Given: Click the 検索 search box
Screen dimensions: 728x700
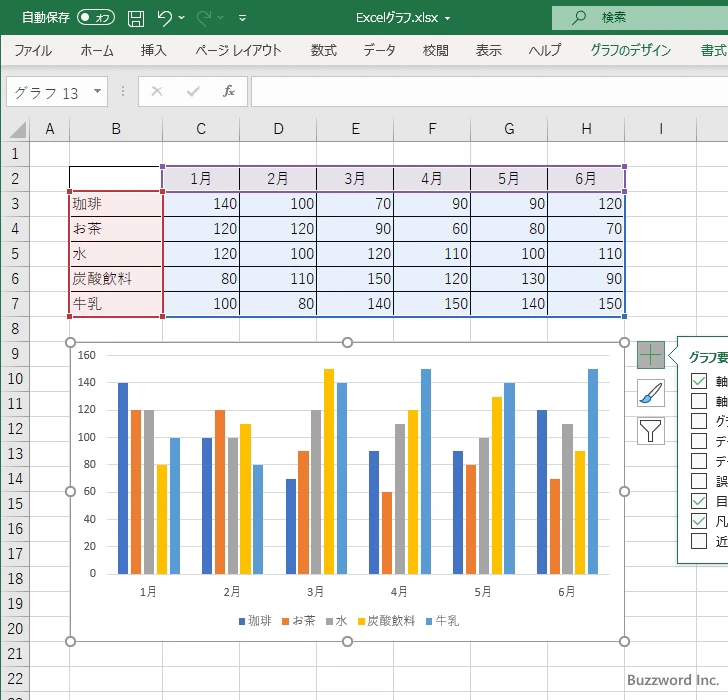Looking at the screenshot, I should click(x=640, y=18).
